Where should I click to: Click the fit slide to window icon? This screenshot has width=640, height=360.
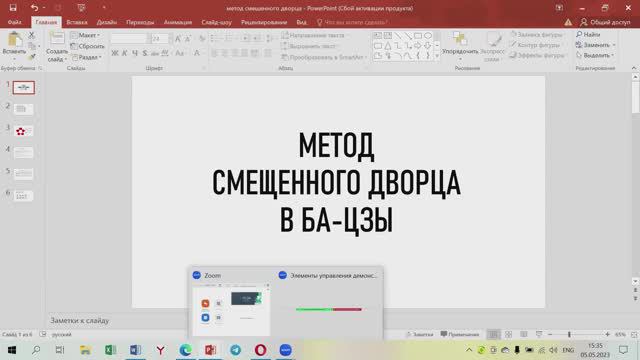tap(634, 334)
